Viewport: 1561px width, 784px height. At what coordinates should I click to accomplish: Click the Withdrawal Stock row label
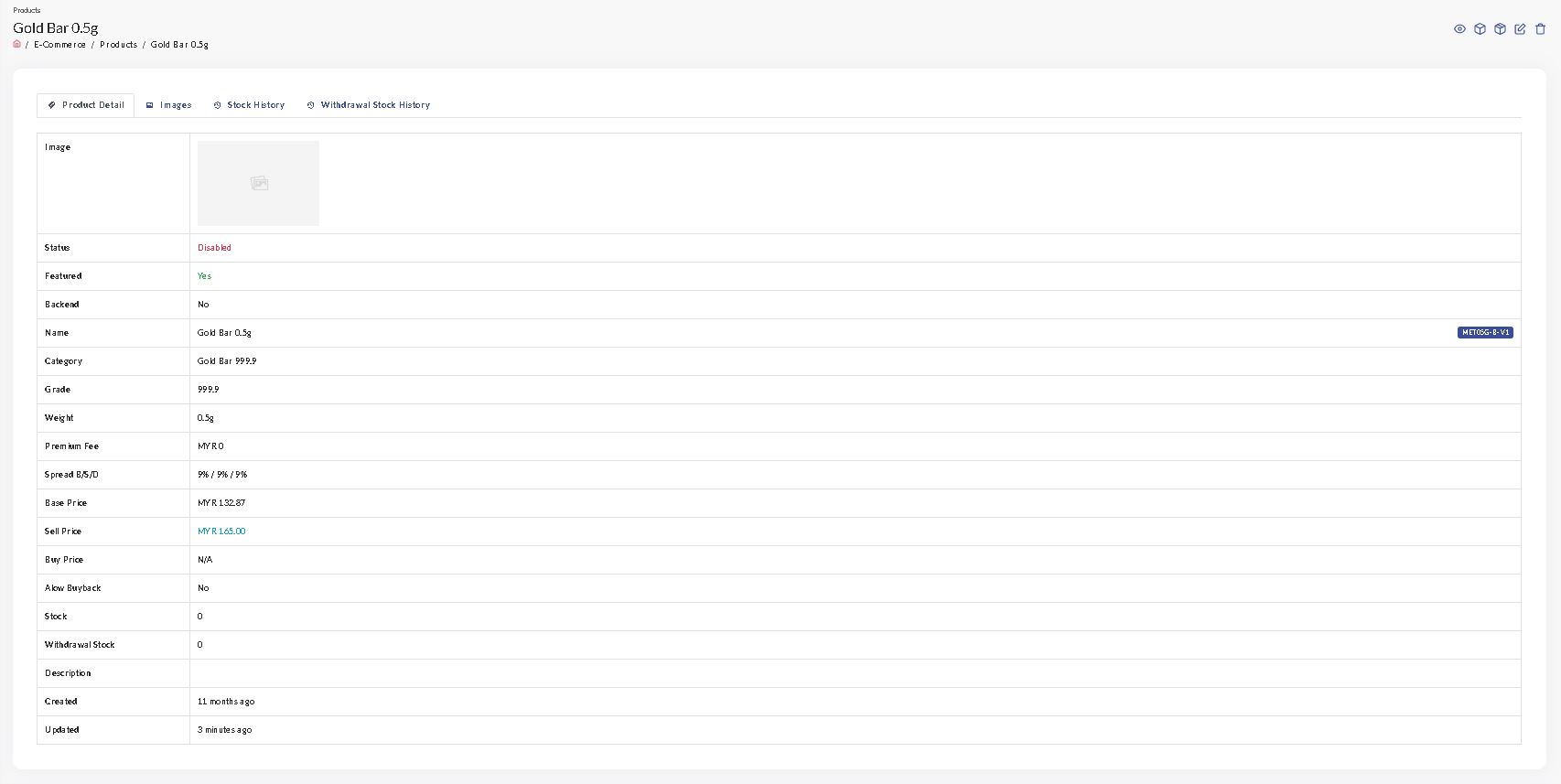(x=80, y=645)
